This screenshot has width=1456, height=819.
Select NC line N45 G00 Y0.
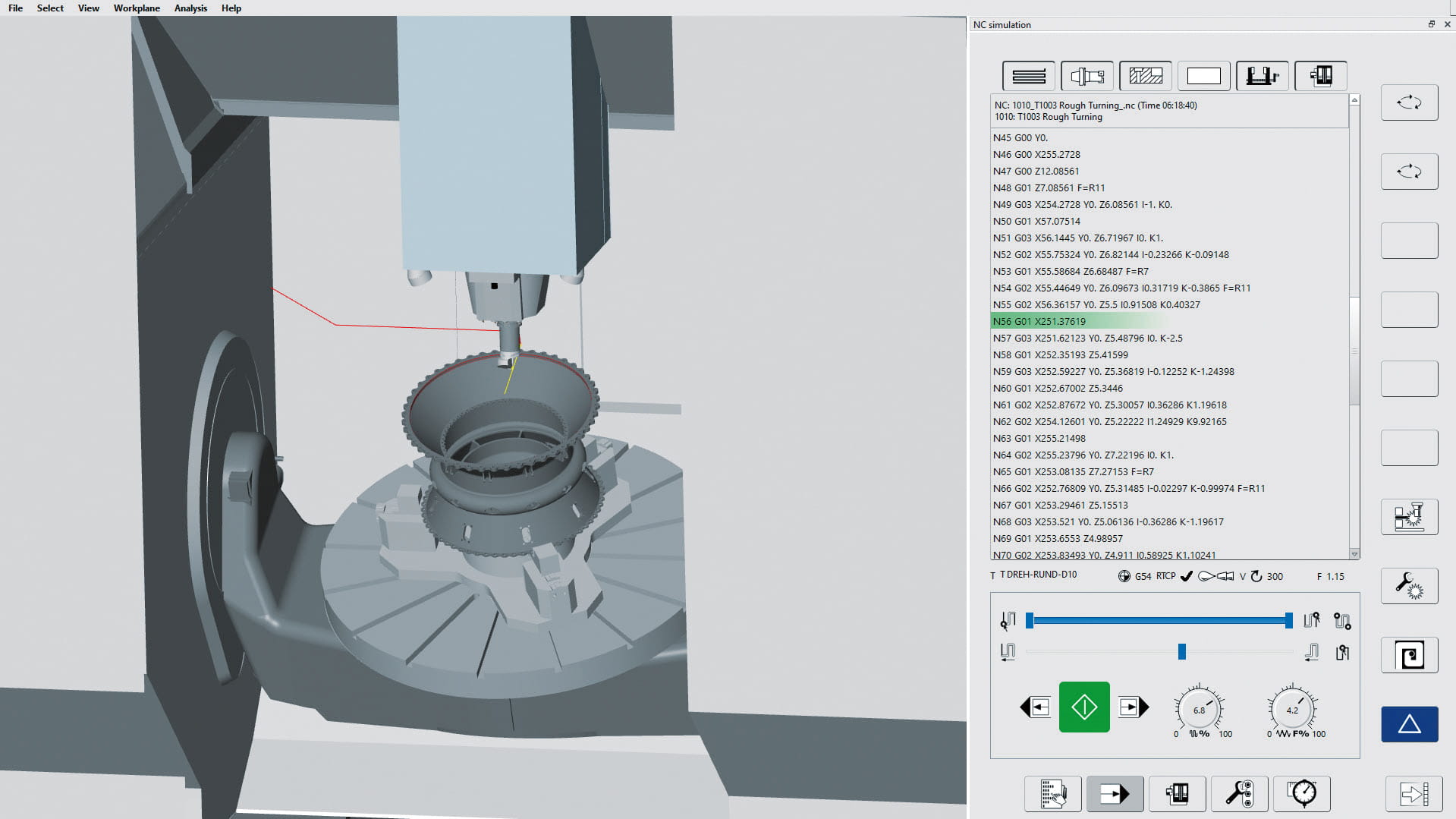coord(1169,137)
